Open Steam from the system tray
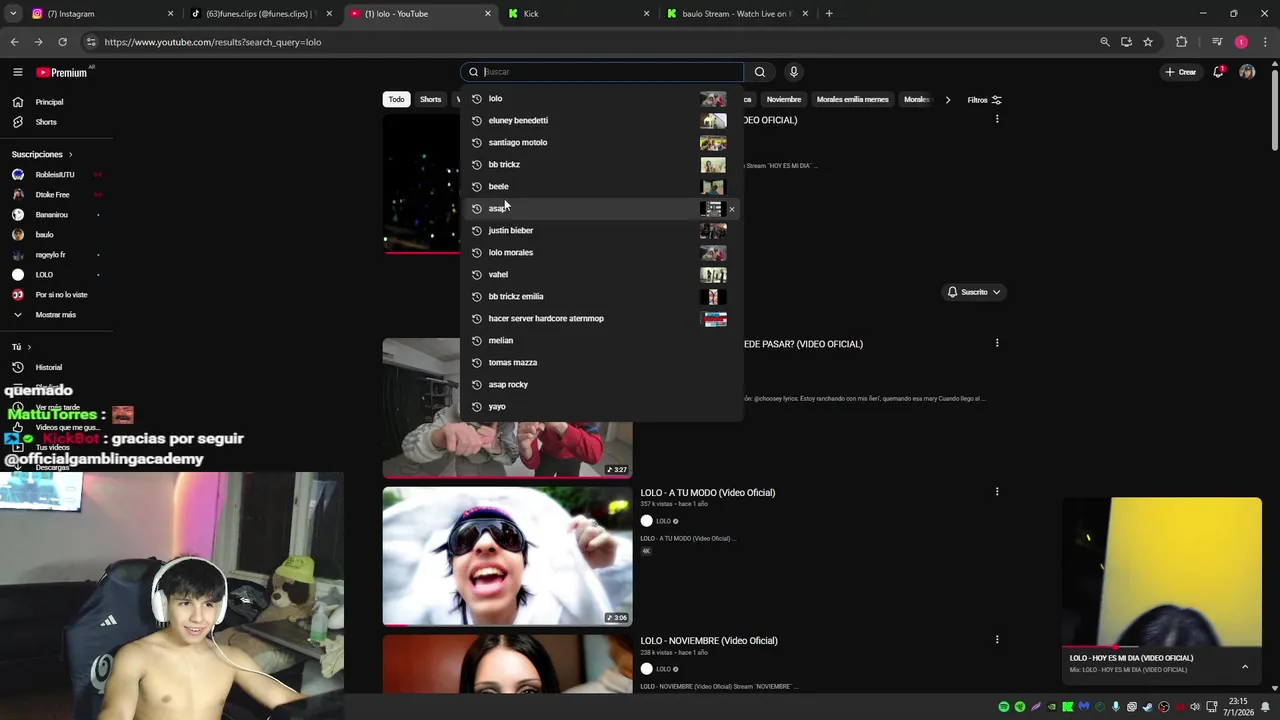 click(x=1148, y=707)
